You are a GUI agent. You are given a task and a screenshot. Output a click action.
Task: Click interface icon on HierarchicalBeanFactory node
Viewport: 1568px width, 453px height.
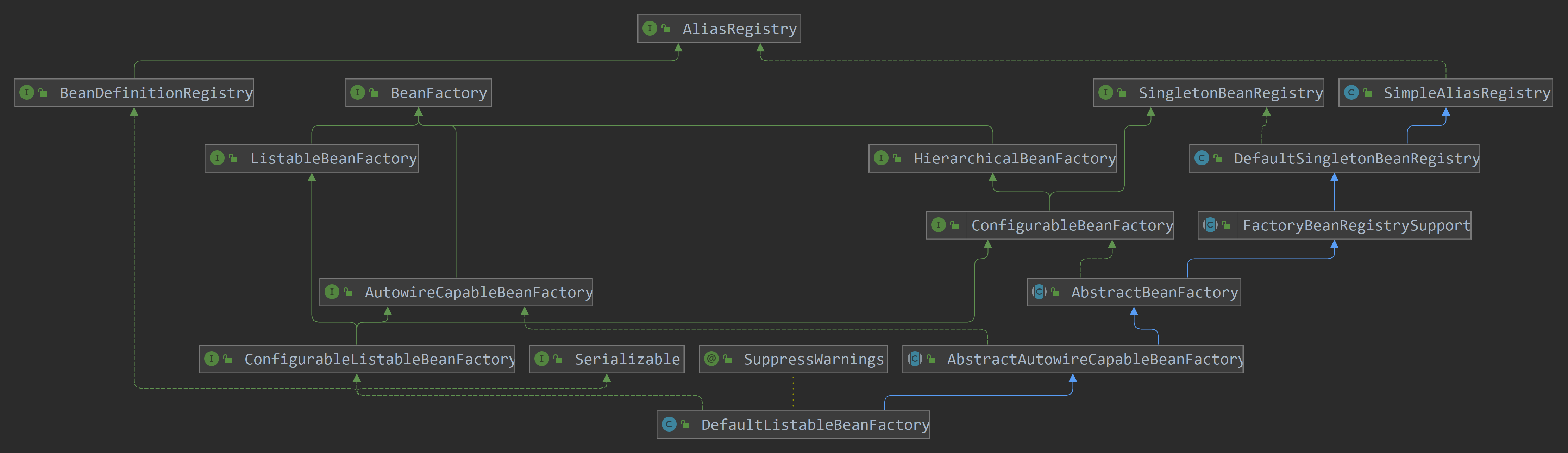pyautogui.click(x=881, y=158)
